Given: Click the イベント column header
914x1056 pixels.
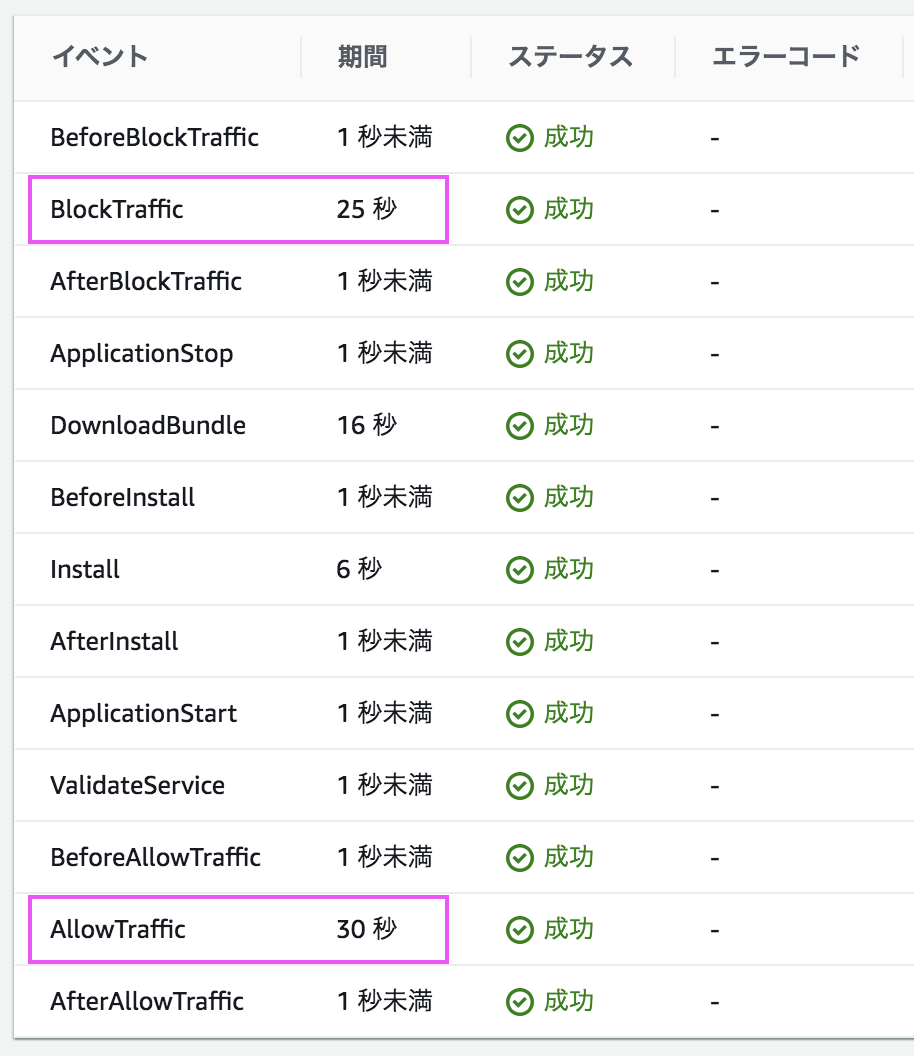Looking at the screenshot, I should [x=100, y=57].
